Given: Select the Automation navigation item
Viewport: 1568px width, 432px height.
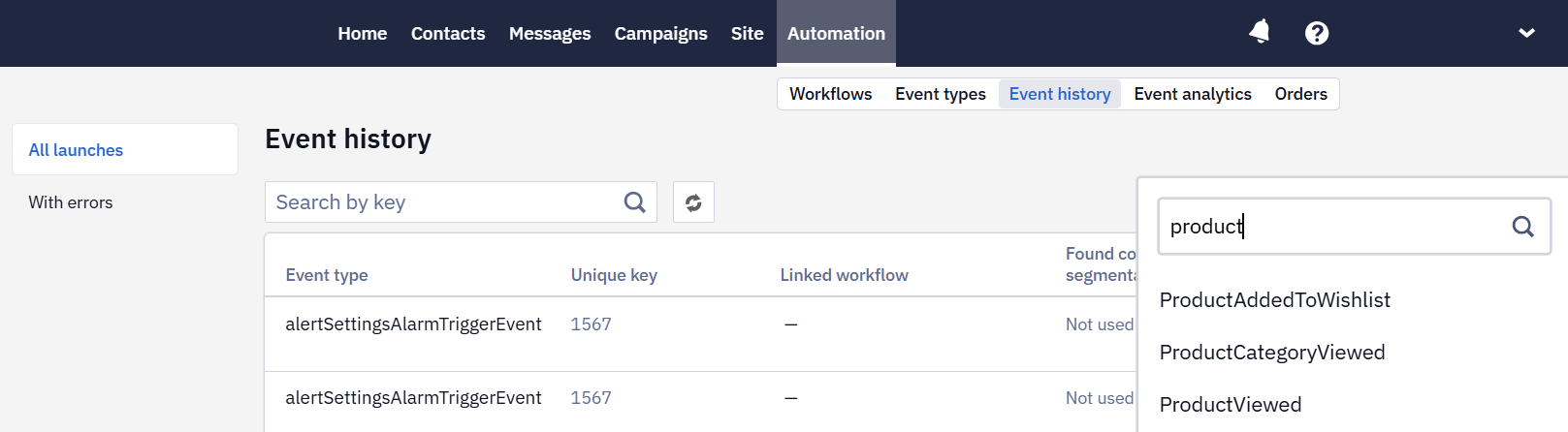Looking at the screenshot, I should (836, 34).
